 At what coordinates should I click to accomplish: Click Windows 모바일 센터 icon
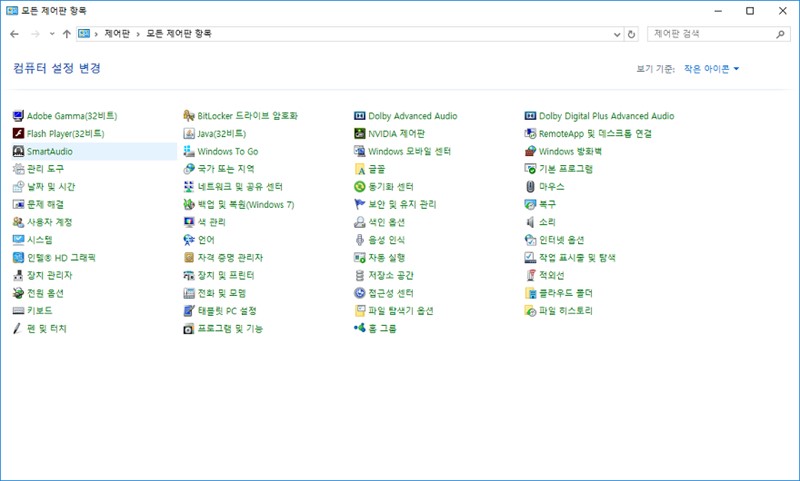[360, 151]
